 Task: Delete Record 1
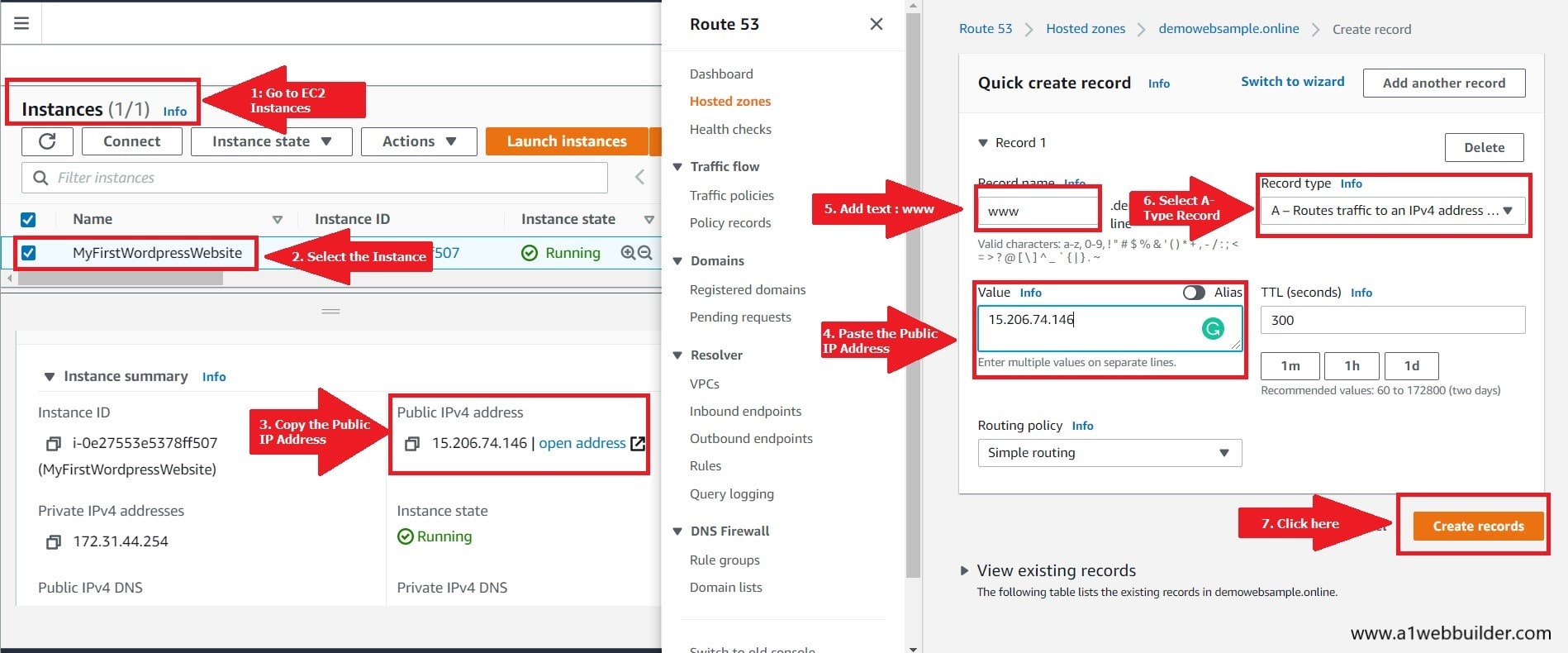[1484, 147]
